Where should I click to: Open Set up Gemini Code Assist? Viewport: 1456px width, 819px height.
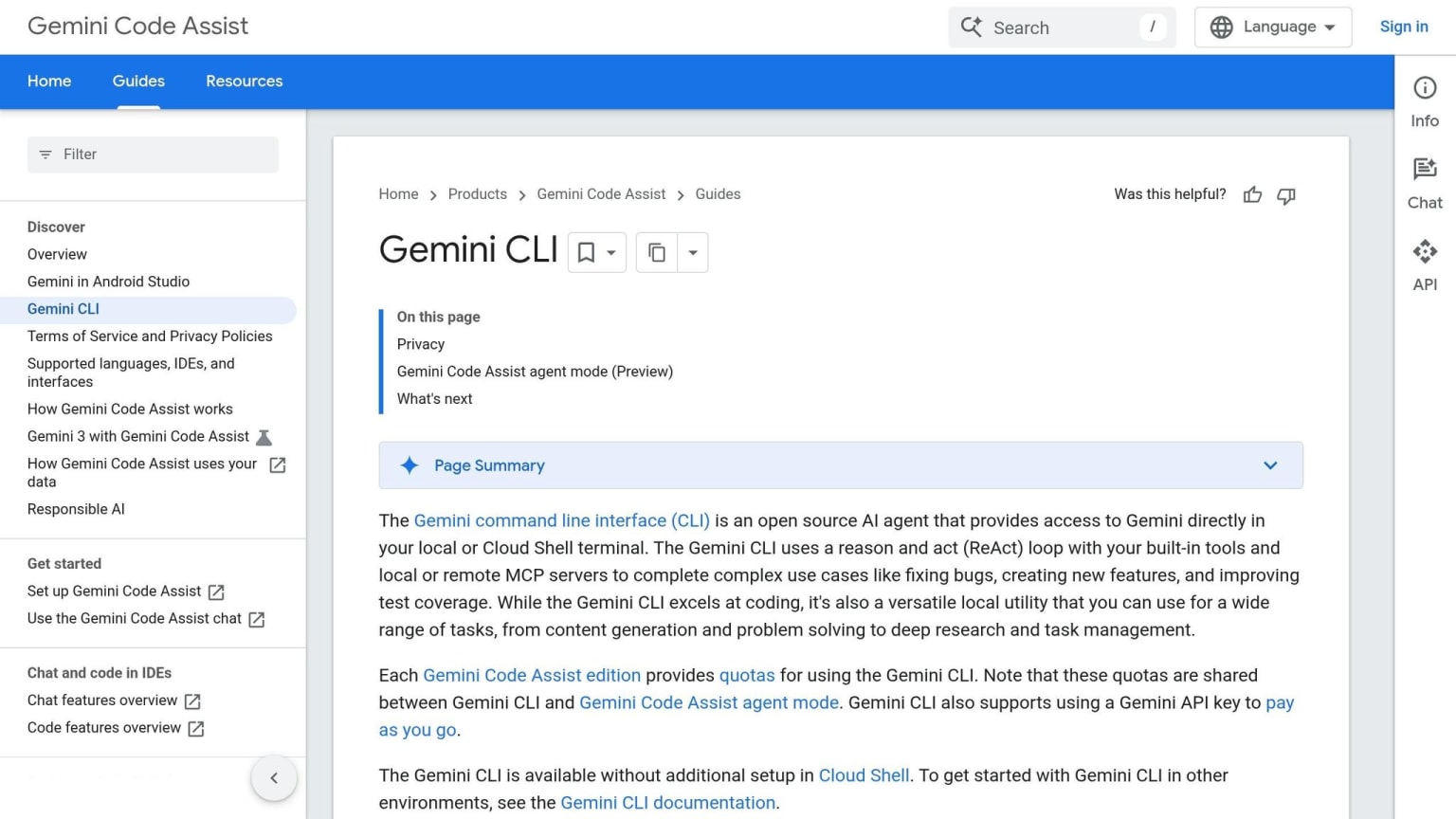(x=114, y=591)
